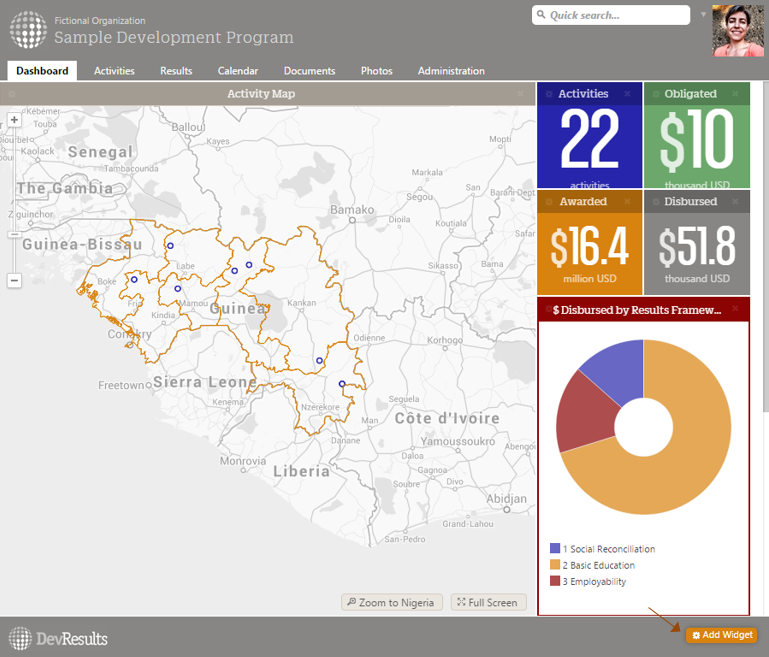Open Activities widget settings gear
The image size is (769, 657).
(549, 94)
